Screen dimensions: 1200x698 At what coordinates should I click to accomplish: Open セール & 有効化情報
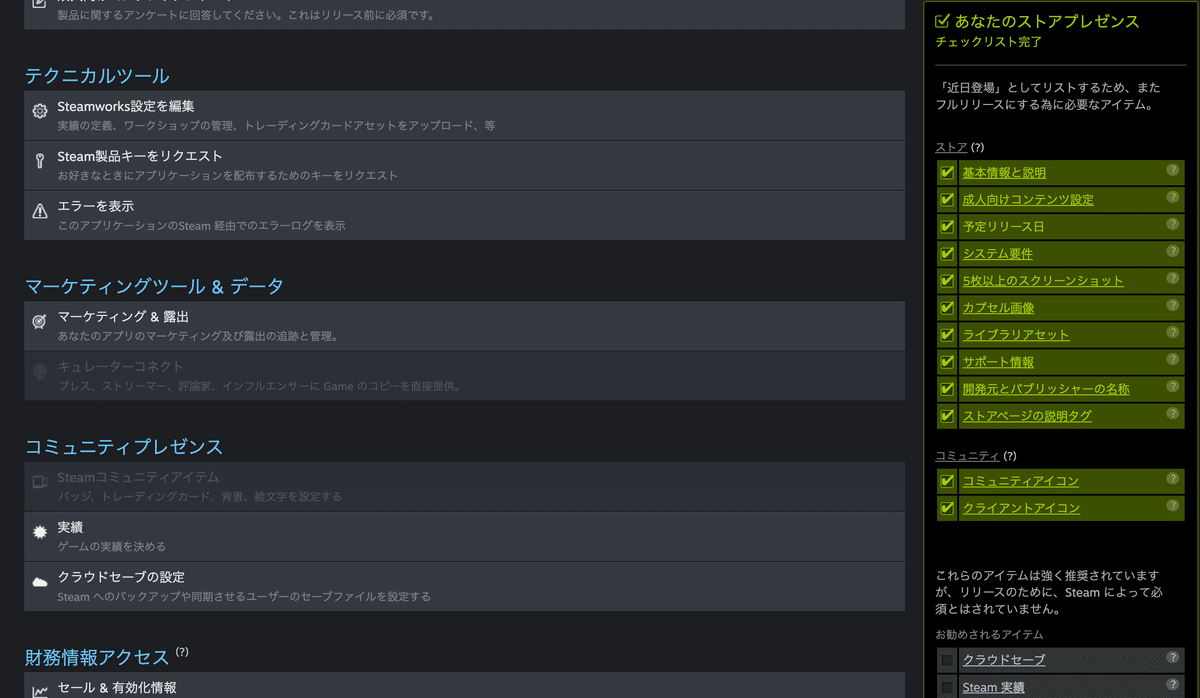pyautogui.click(x=464, y=685)
